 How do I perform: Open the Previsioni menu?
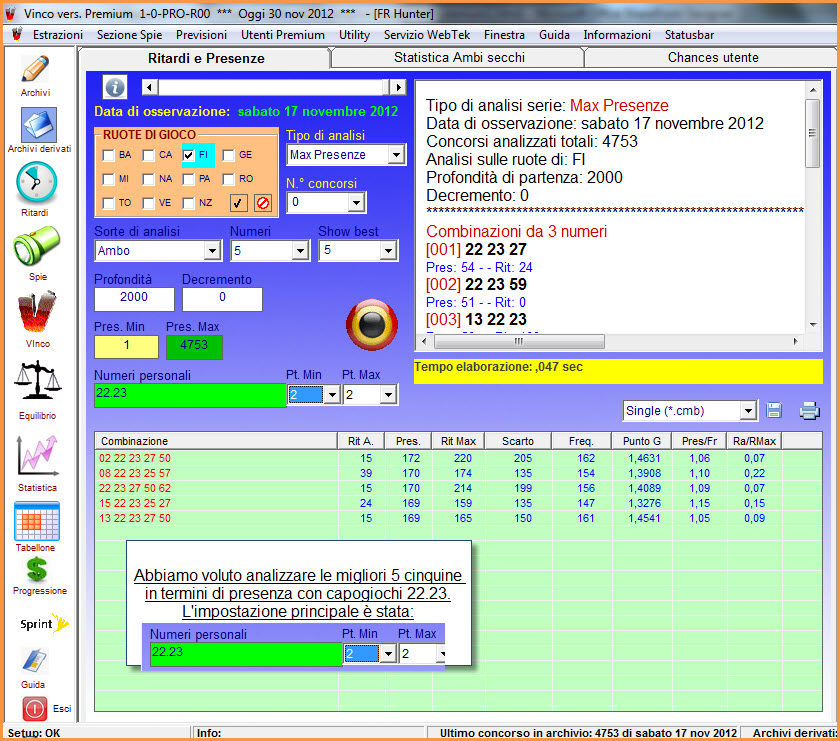coord(201,35)
